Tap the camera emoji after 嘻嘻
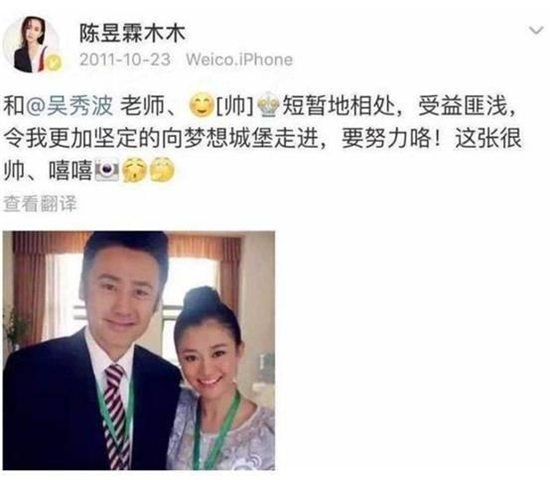550x480 pixels. [107, 170]
